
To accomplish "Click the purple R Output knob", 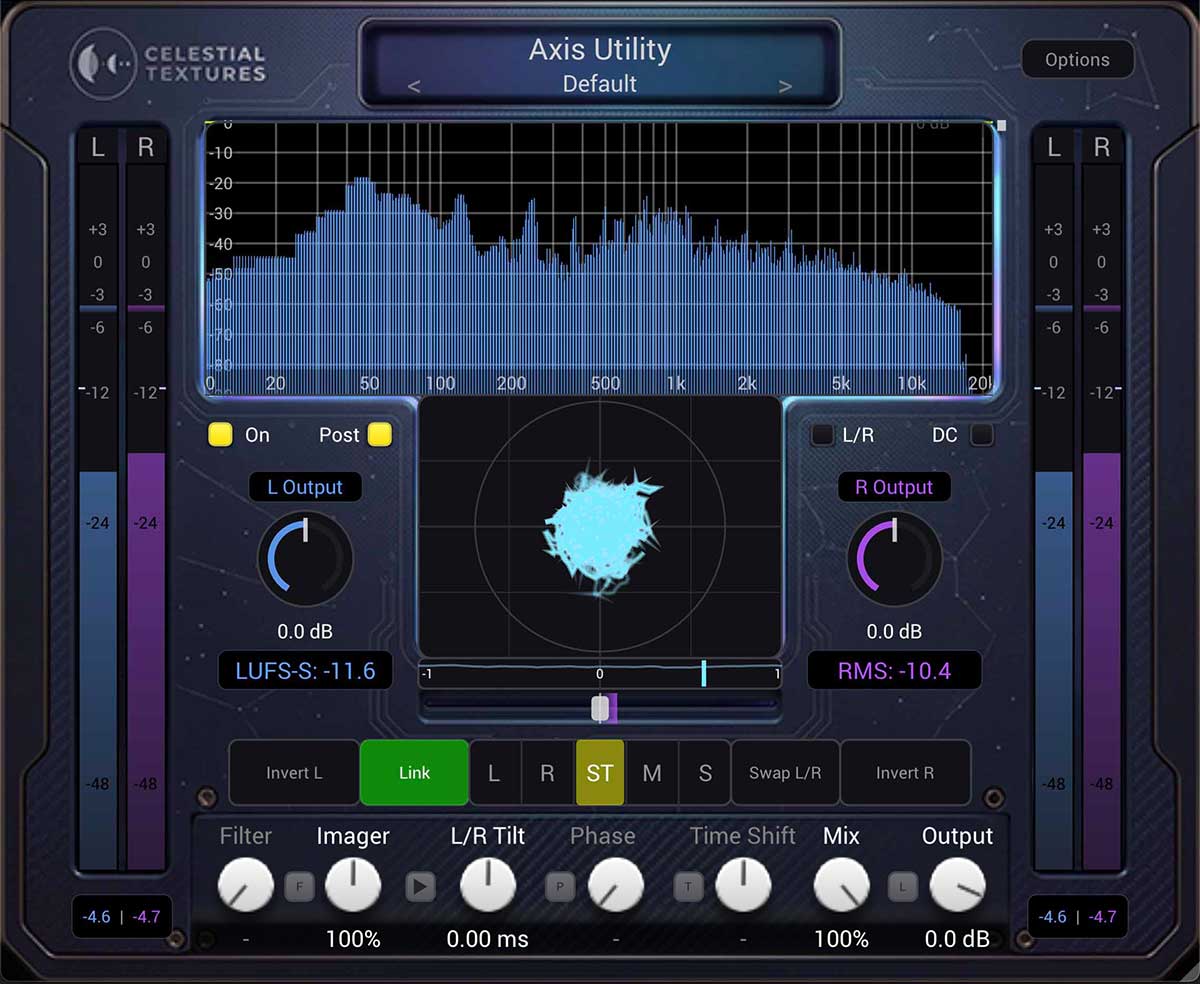I will (x=894, y=557).
